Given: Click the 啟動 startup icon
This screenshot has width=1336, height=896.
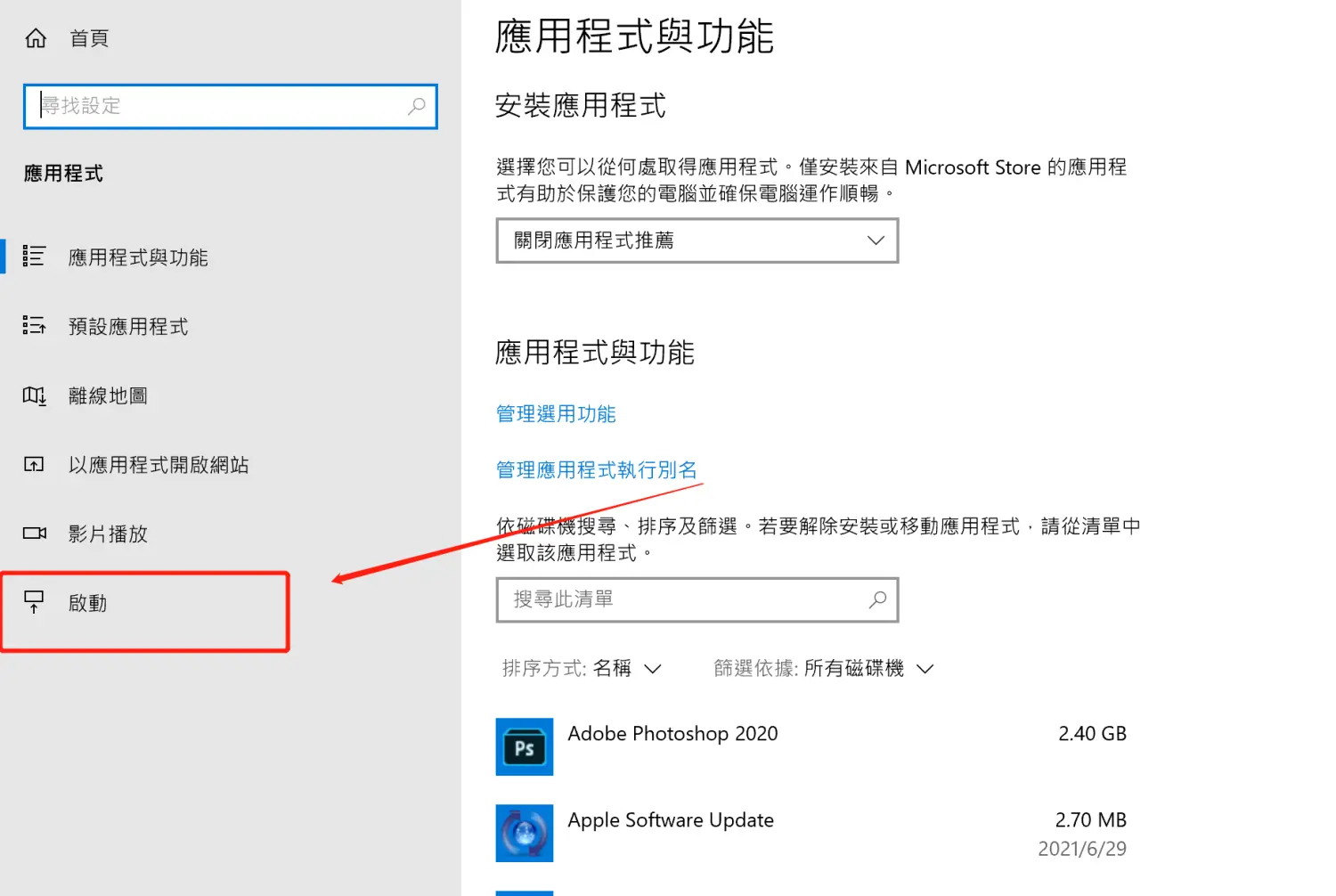Looking at the screenshot, I should (34, 603).
